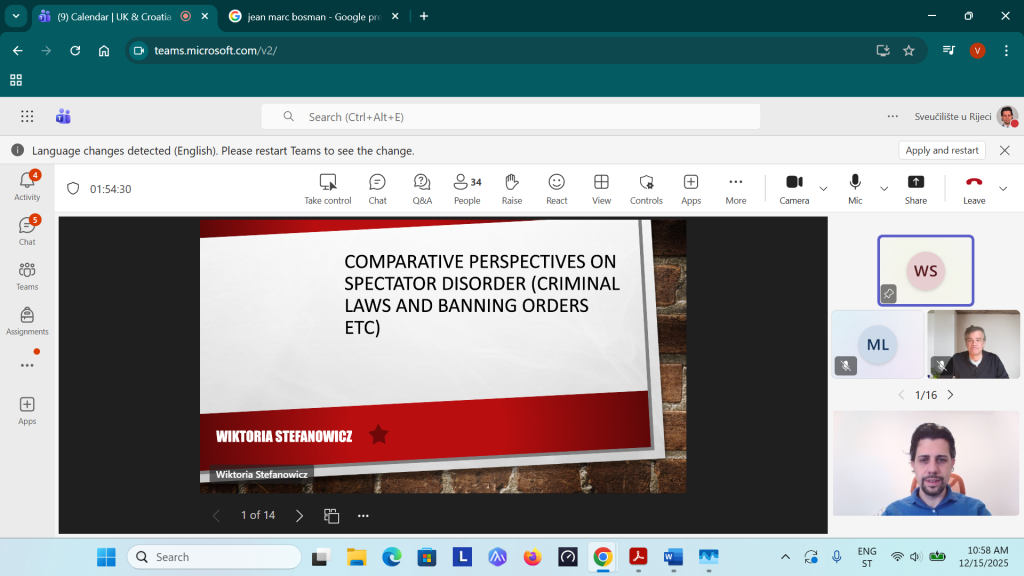Viewport: 1024px width, 576px height.
Task: Expand the Camera options dropdown arrow
Action: 824,188
